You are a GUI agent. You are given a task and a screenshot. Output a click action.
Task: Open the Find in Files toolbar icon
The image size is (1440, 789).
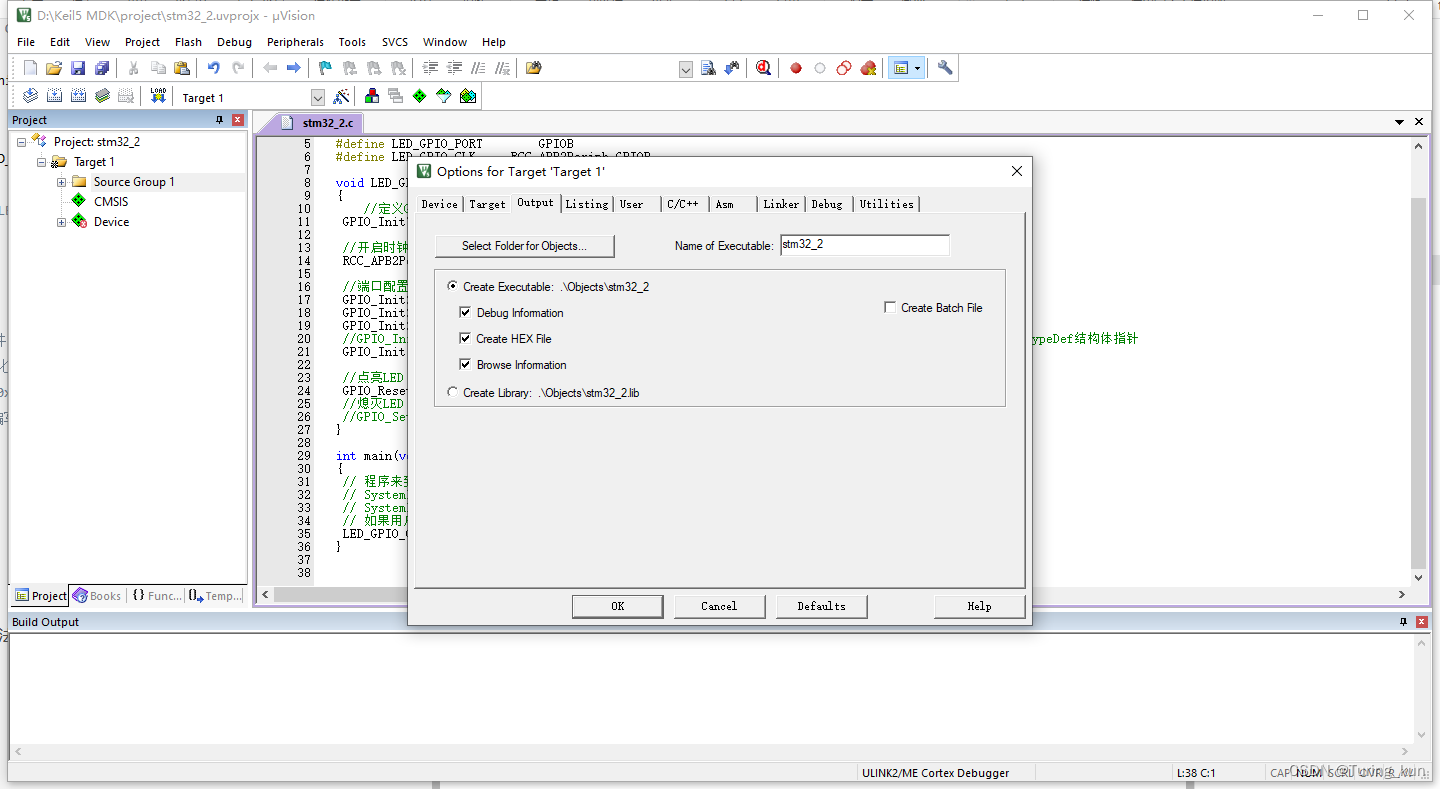tap(534, 68)
